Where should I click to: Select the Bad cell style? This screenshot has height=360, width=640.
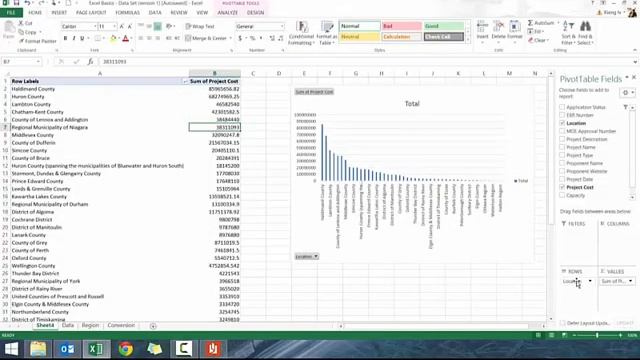point(401,26)
